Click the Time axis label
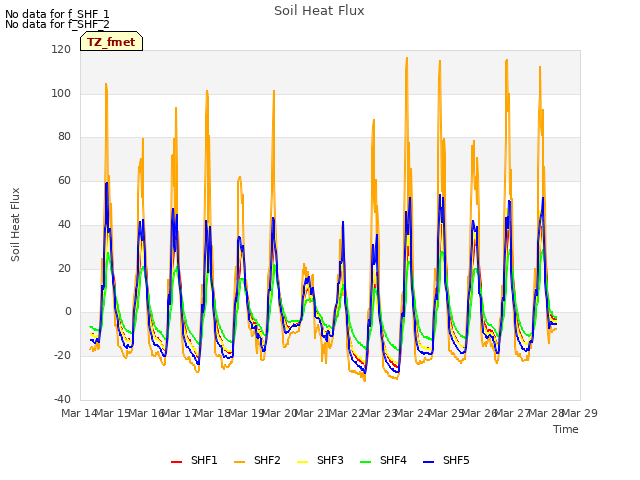This screenshot has width=640, height=480. coord(566,429)
